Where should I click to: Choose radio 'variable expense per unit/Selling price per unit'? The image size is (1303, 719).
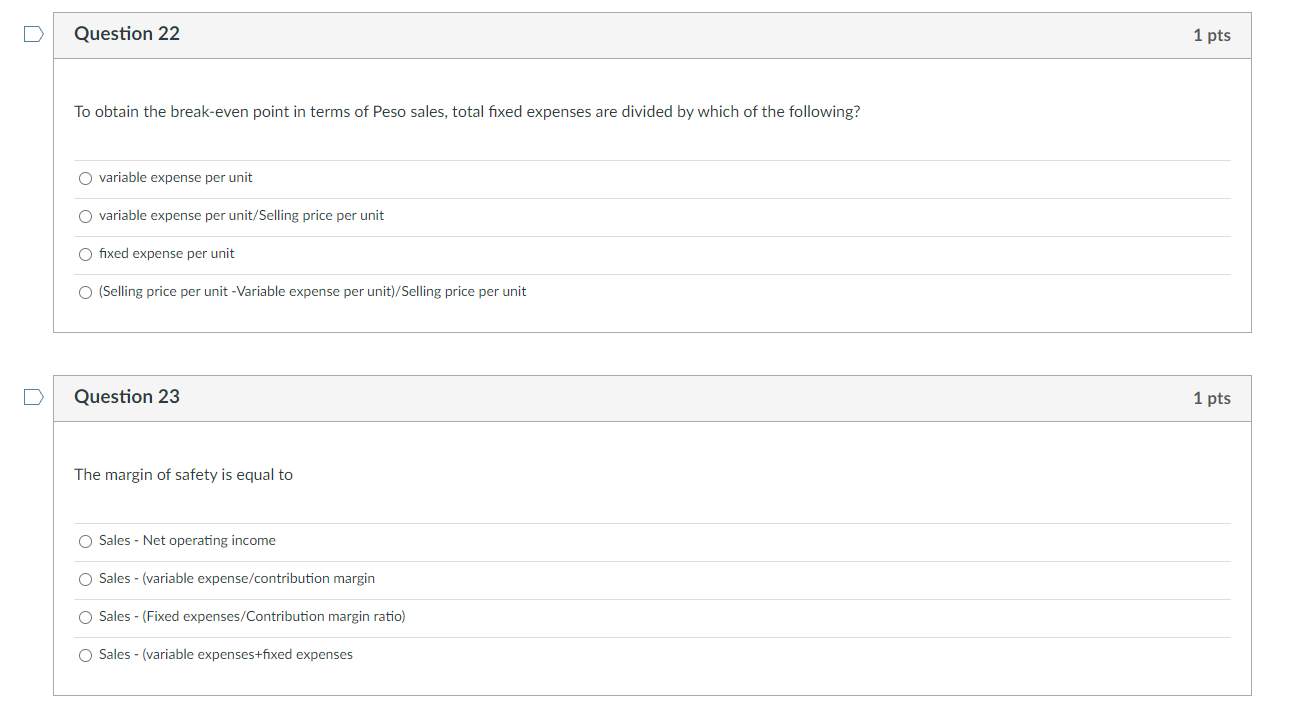click(x=85, y=216)
